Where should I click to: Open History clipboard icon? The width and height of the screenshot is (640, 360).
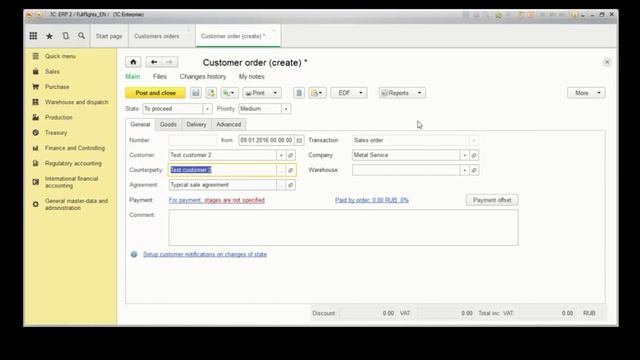(x=65, y=36)
